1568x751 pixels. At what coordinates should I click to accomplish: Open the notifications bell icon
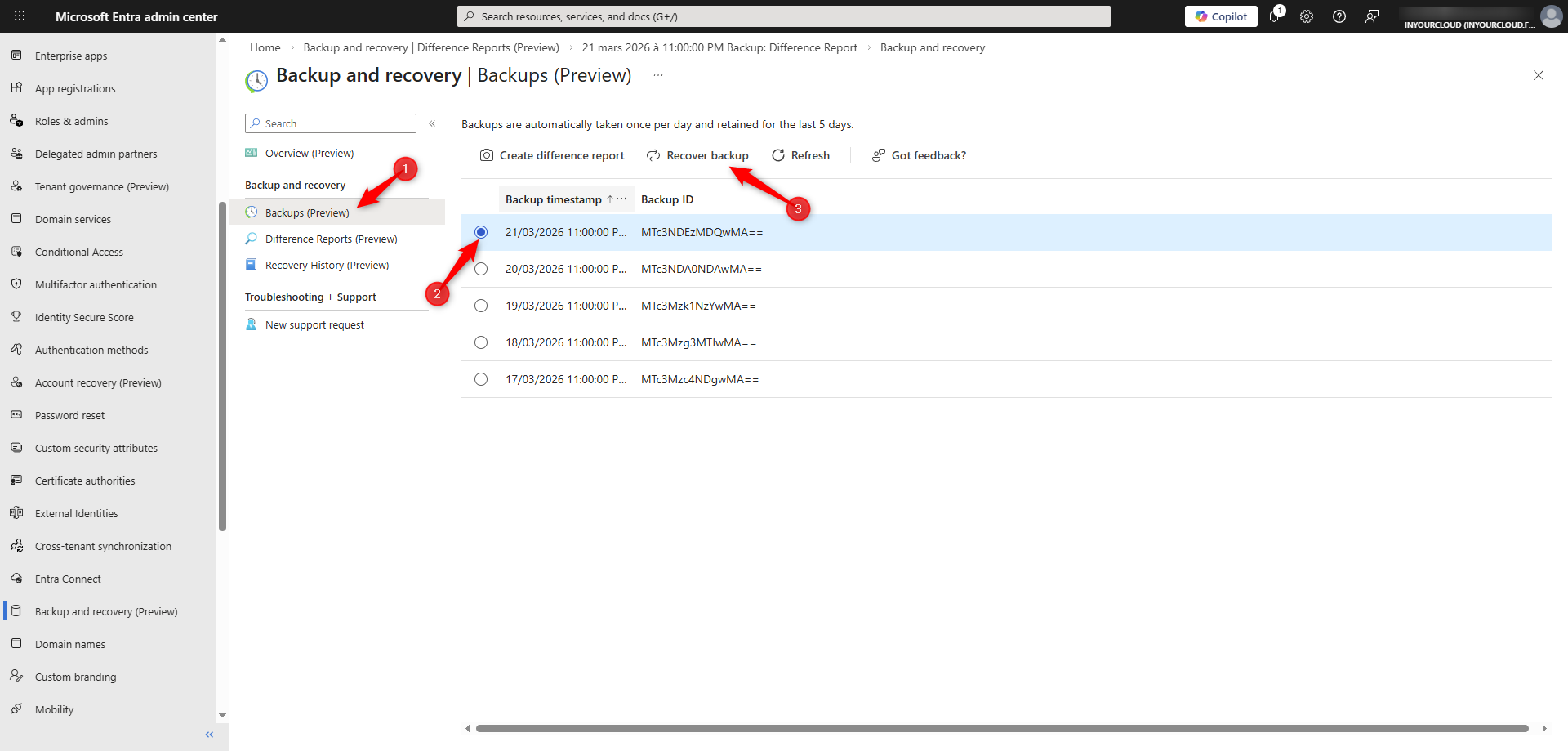(x=1274, y=16)
